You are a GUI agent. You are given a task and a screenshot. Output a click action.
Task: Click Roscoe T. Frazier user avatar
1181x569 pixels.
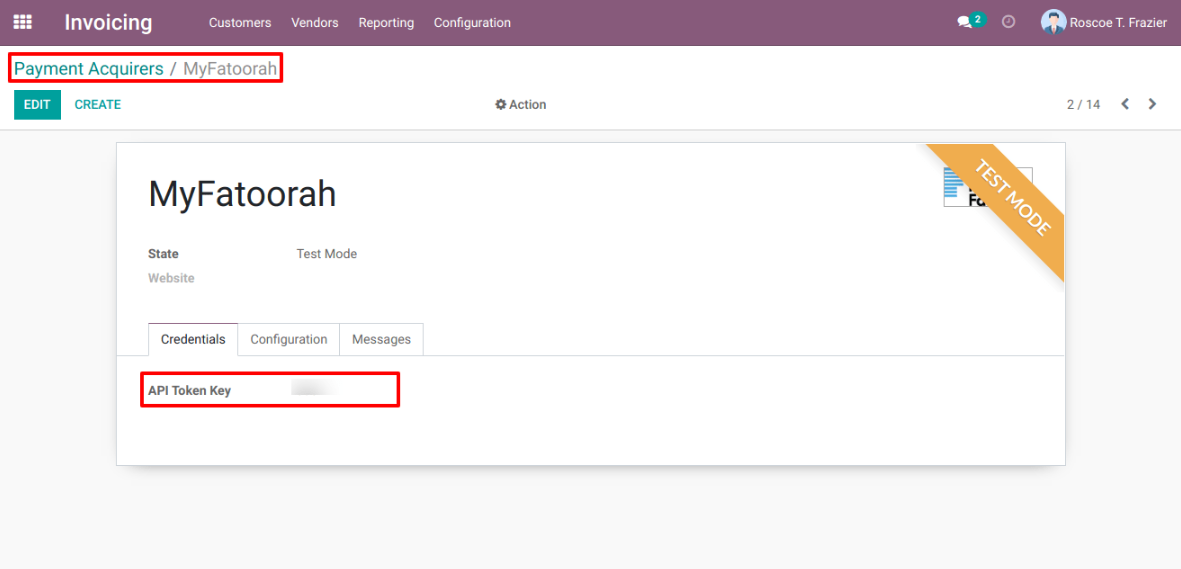tap(1053, 23)
